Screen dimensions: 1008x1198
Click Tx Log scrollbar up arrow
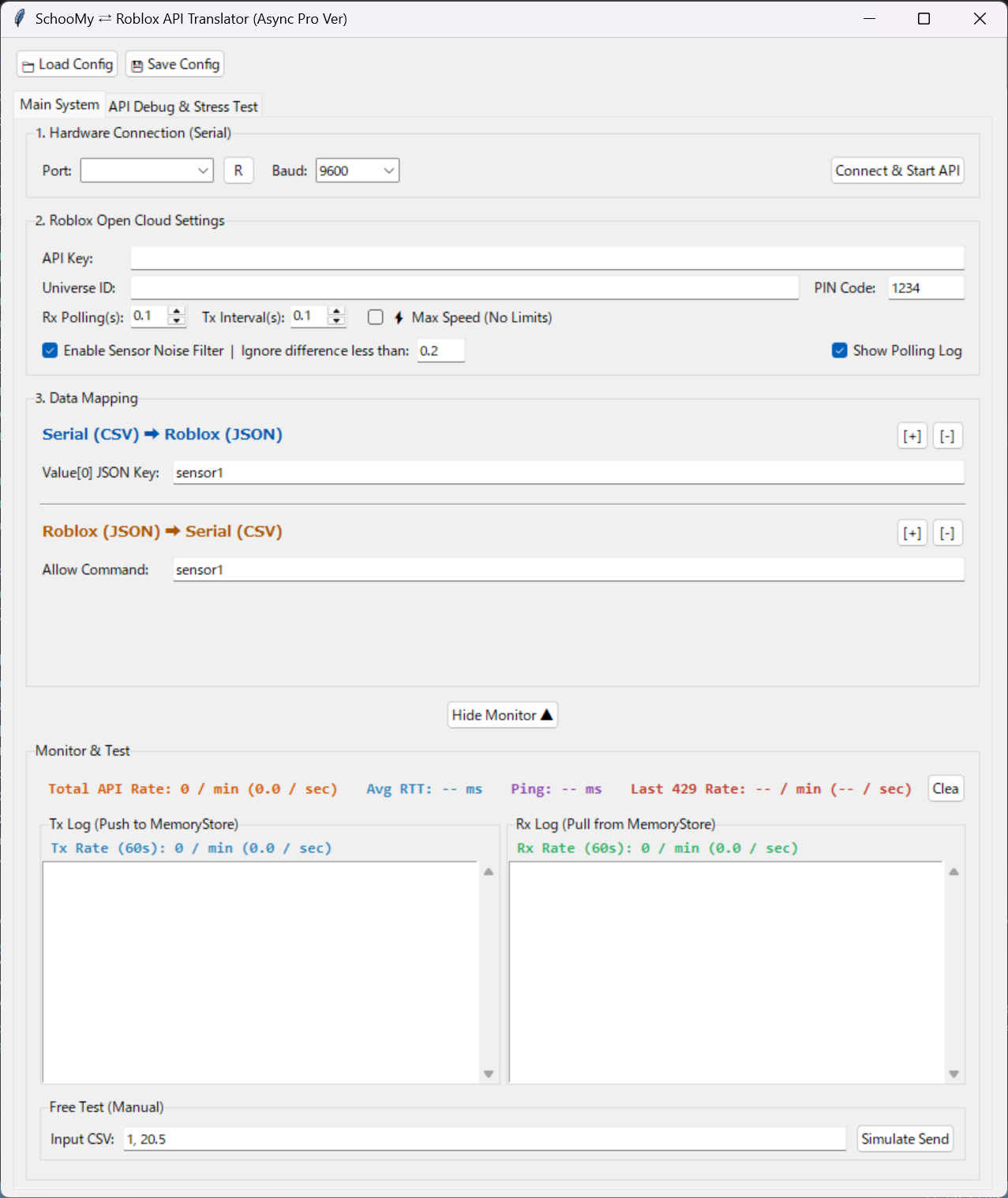489,872
